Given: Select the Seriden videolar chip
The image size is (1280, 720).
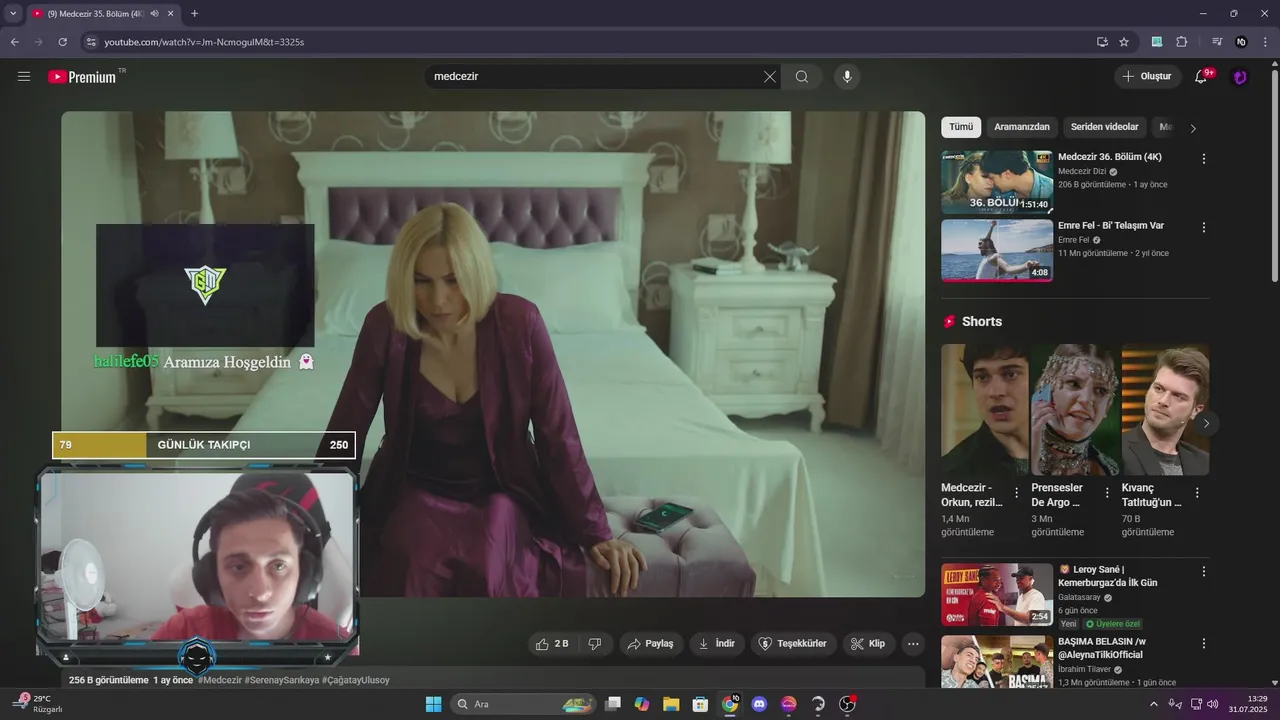Looking at the screenshot, I should point(1105,127).
